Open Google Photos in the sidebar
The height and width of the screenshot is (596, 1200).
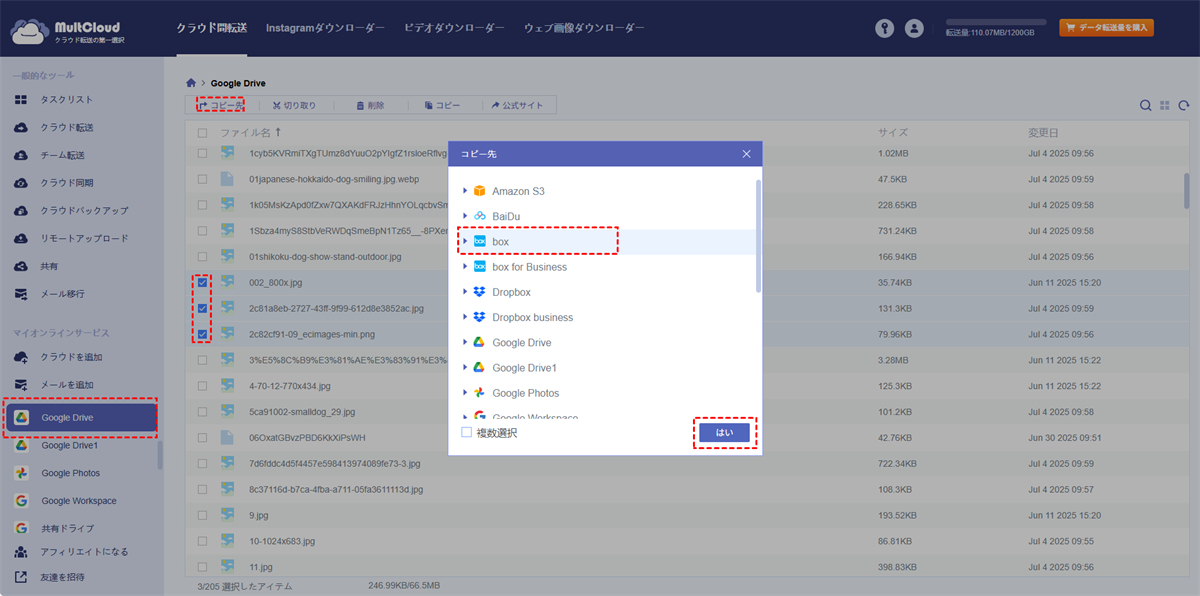[70, 473]
